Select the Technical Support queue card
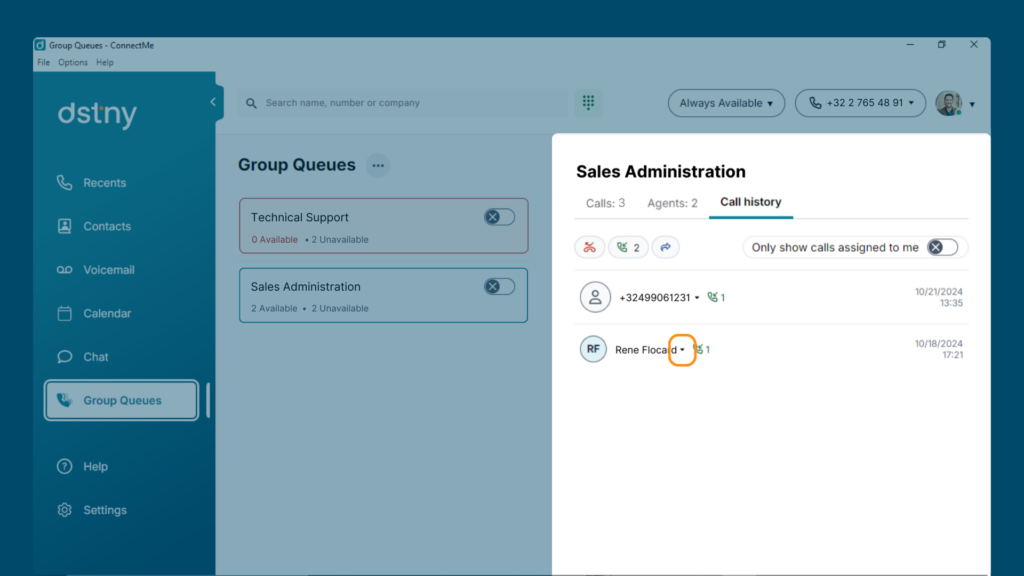Viewport: 1024px width, 576px height. [x=383, y=226]
